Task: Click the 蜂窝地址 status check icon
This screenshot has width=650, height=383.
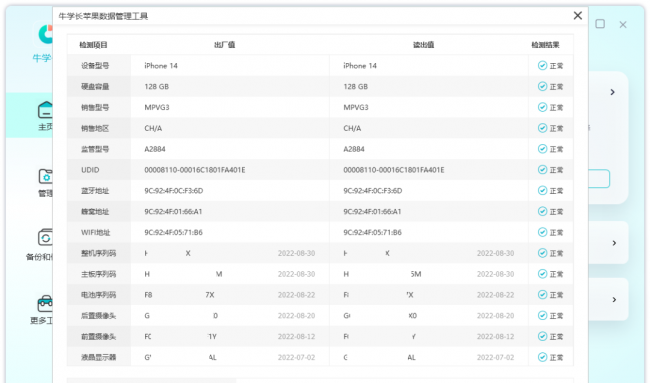Action: 542,211
